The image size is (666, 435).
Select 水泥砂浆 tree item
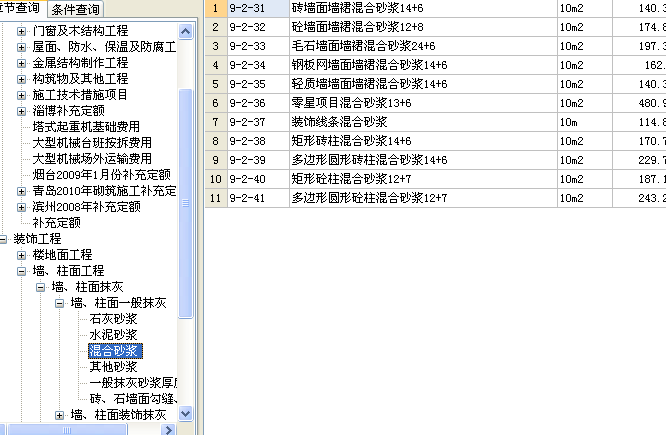(113, 335)
